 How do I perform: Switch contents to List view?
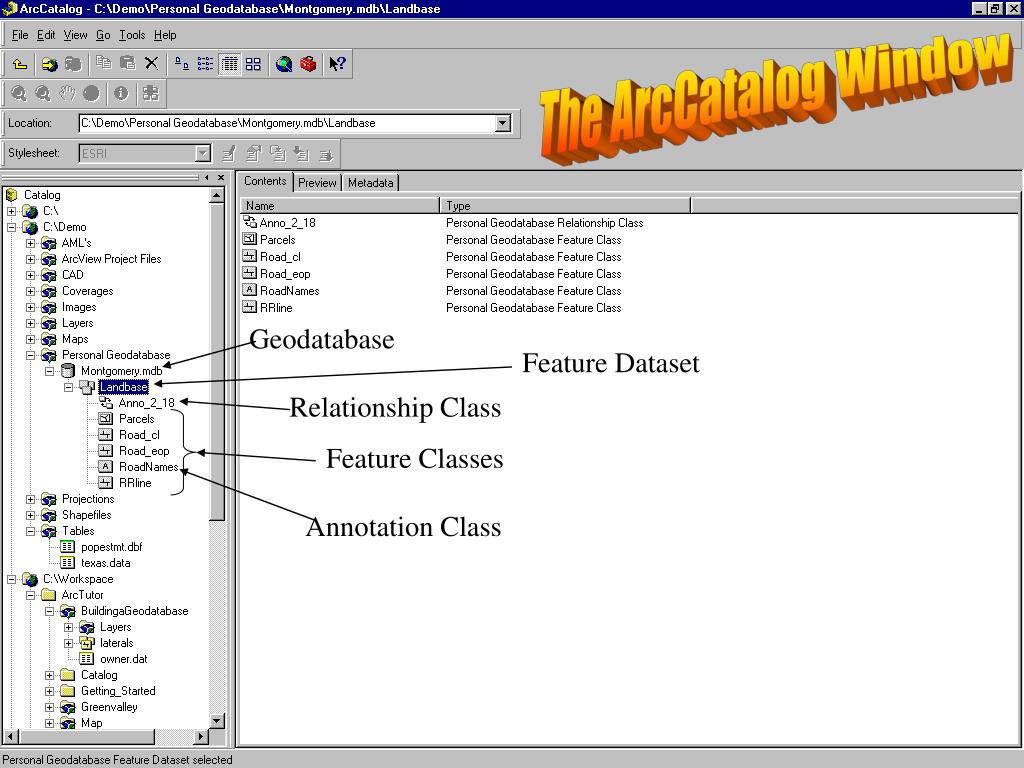coord(205,63)
